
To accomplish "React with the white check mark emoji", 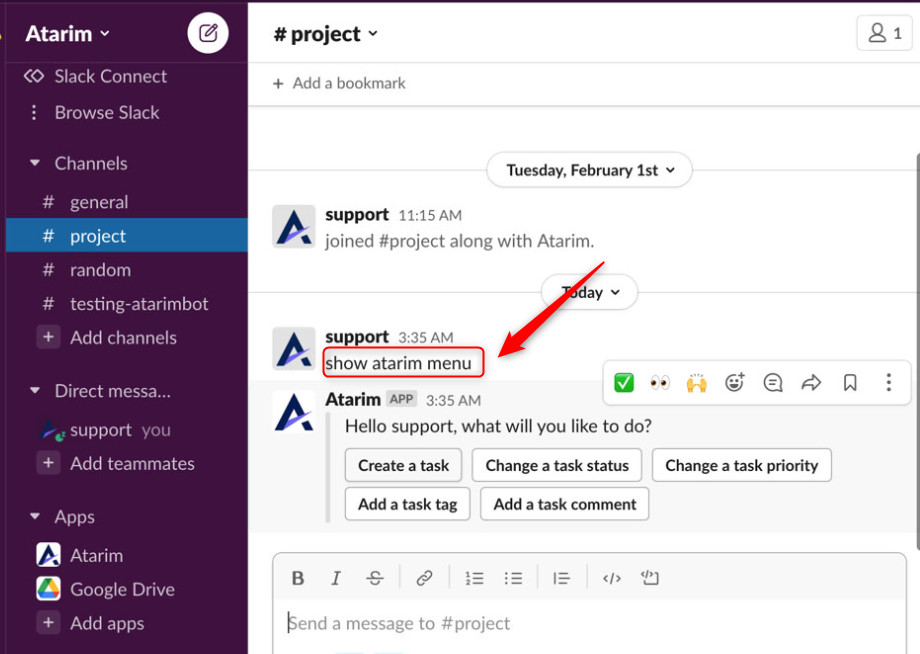I will [624, 382].
